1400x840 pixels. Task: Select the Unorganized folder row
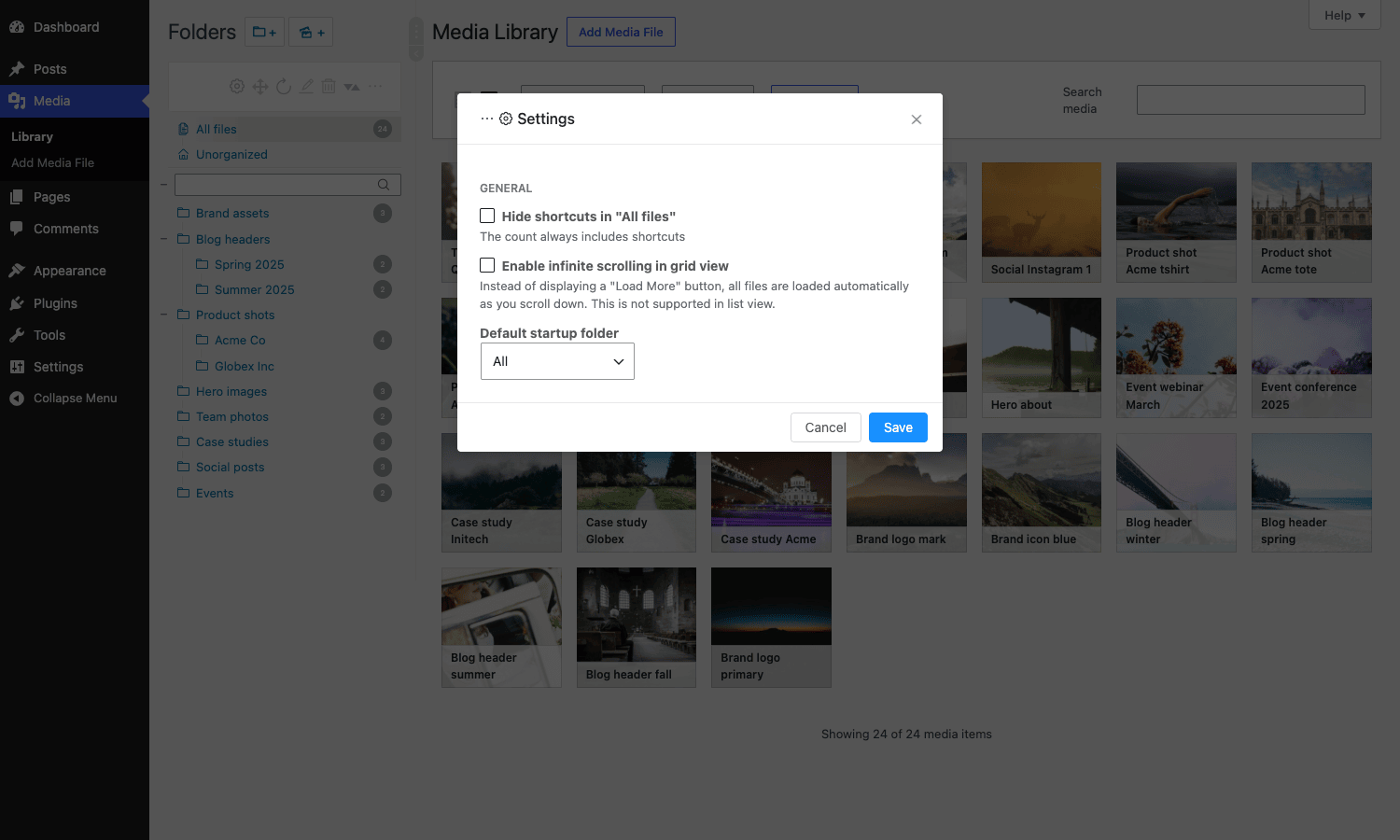[x=285, y=154]
